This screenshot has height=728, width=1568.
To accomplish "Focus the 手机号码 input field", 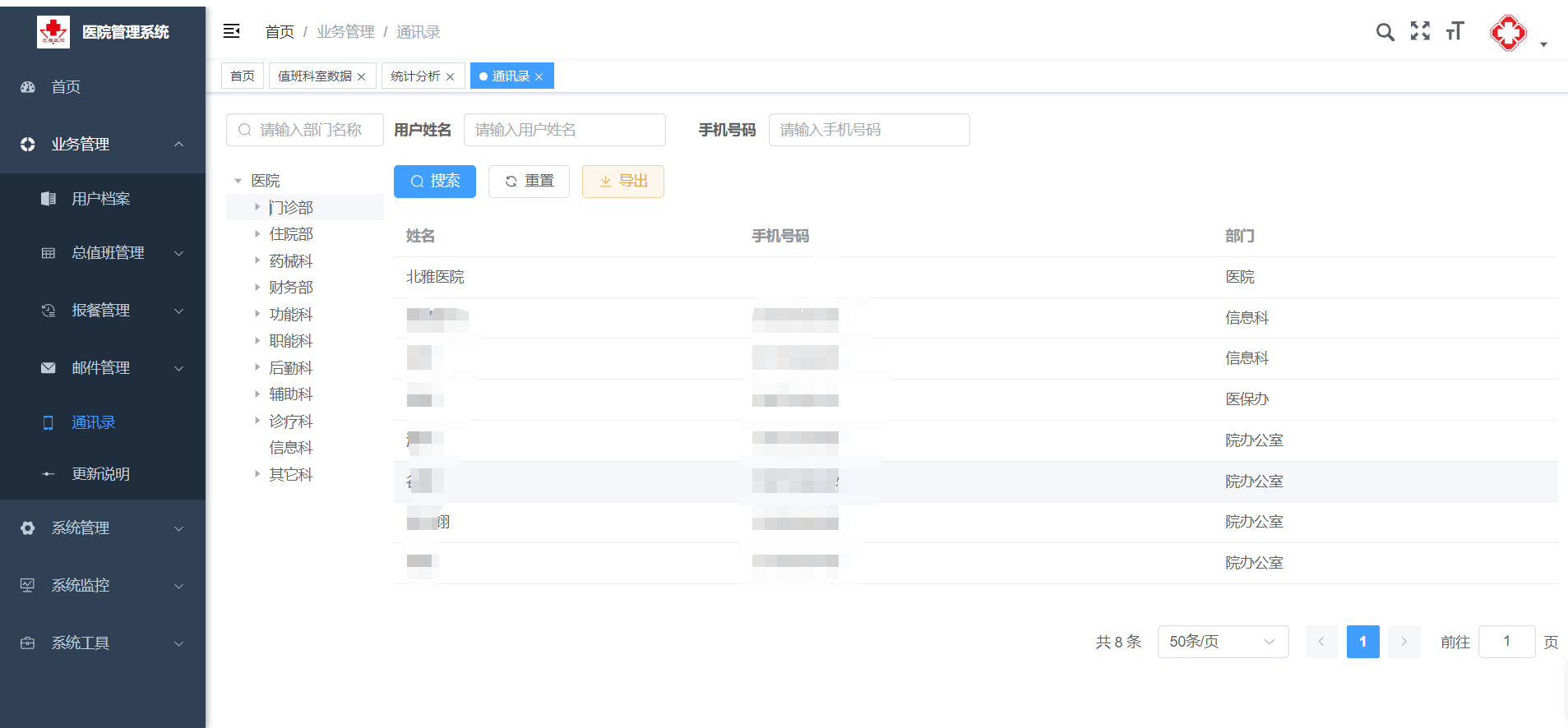I will point(868,130).
